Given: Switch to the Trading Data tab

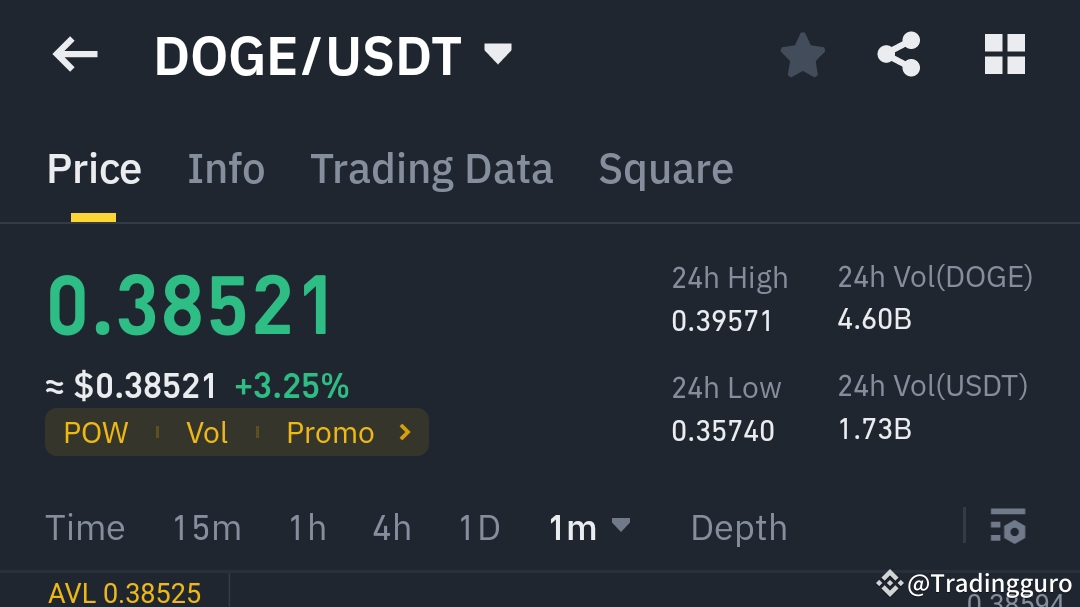Looking at the screenshot, I should click(x=432, y=168).
